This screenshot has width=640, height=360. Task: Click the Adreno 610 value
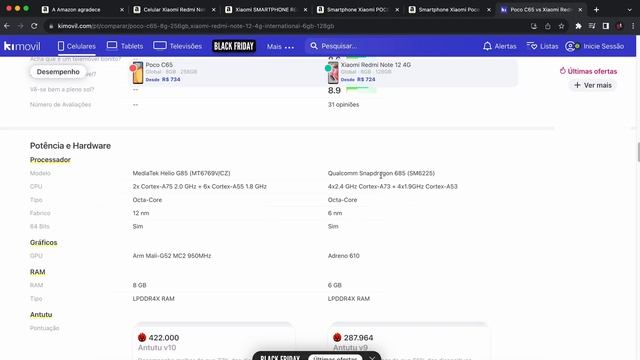point(344,256)
